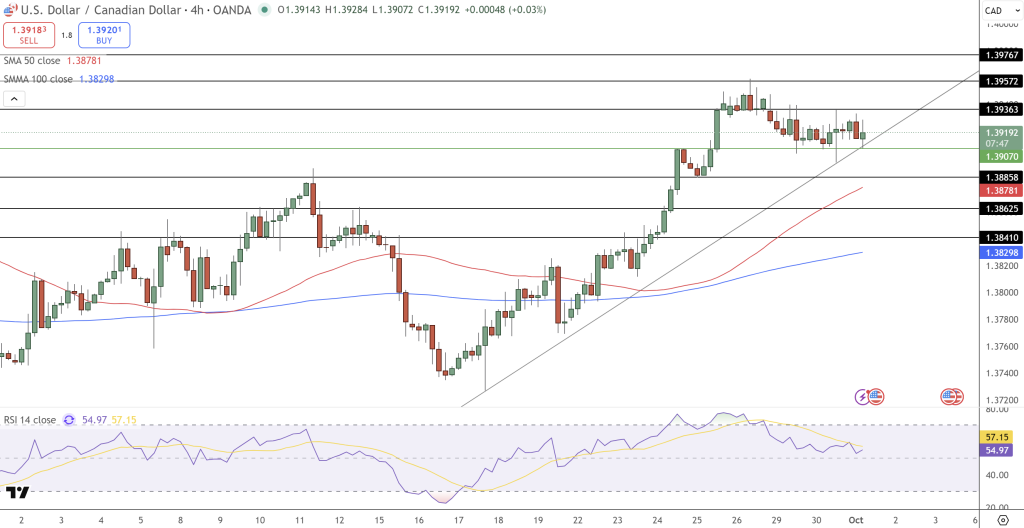This screenshot has height=528, width=1024.
Task: Click the blue BUY price button
Action: pos(104,35)
